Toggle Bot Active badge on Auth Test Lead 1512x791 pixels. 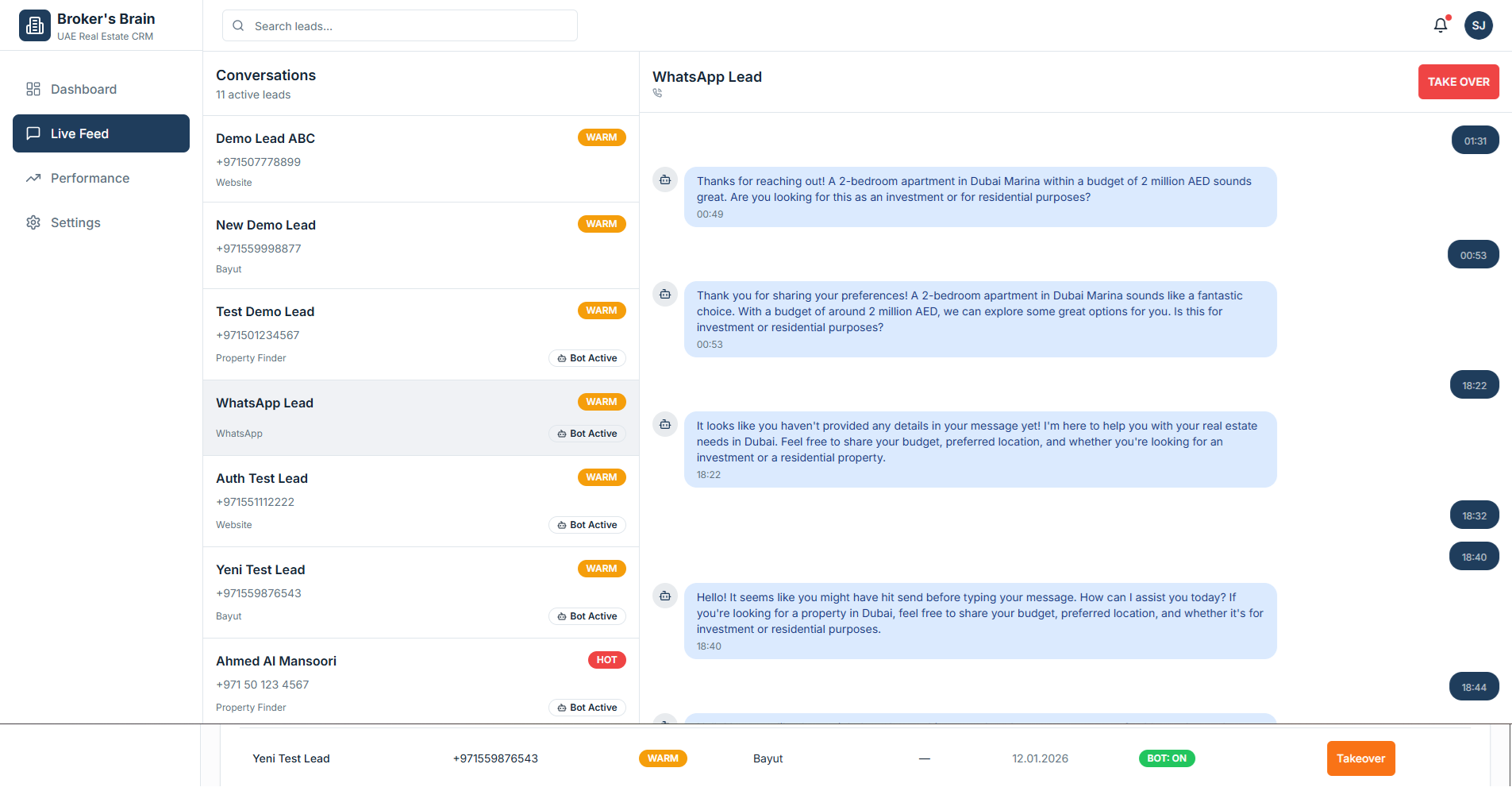tap(587, 525)
